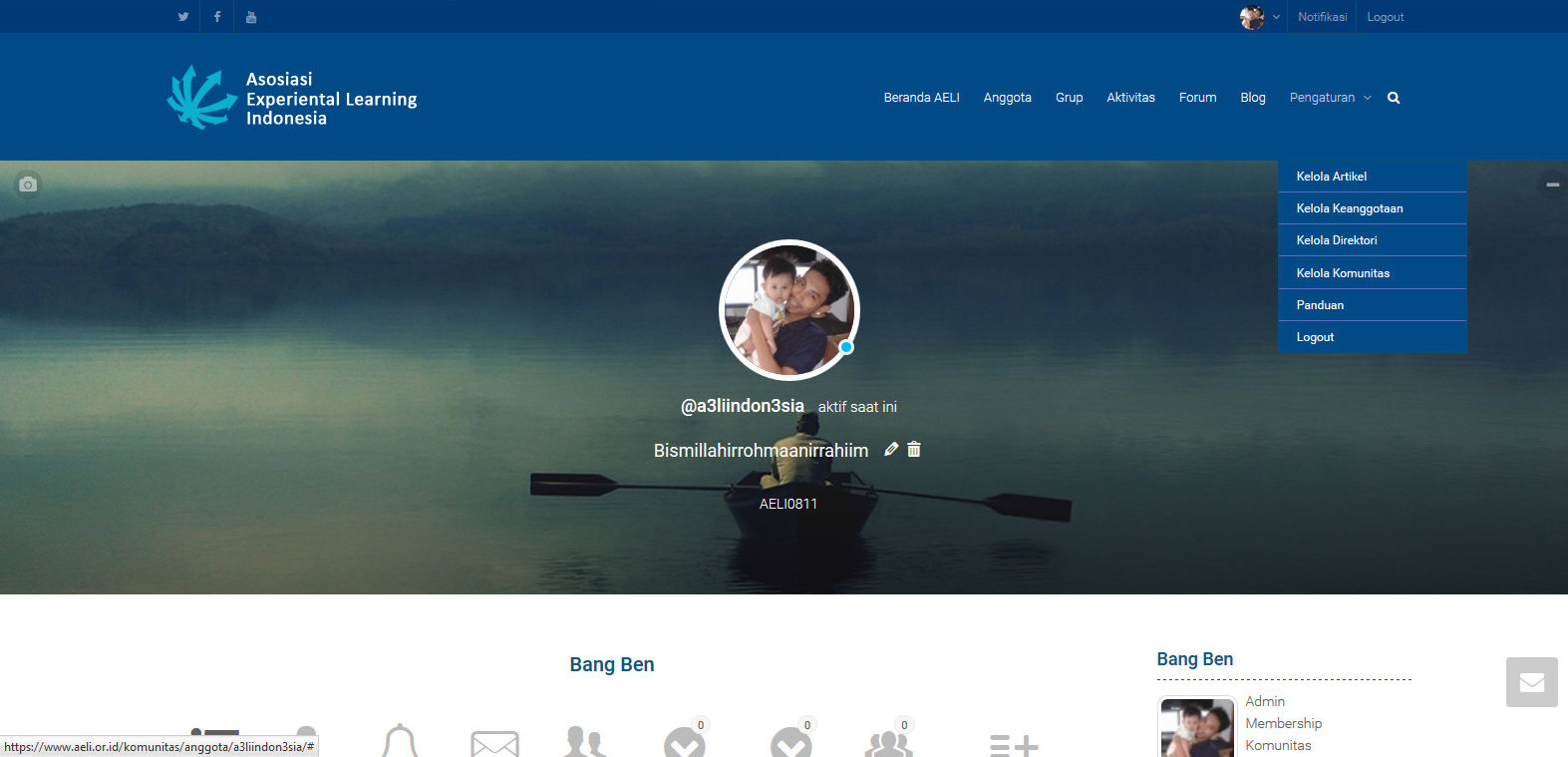The image size is (1568, 757).
Task: Open the Forum menu item
Action: tap(1197, 98)
